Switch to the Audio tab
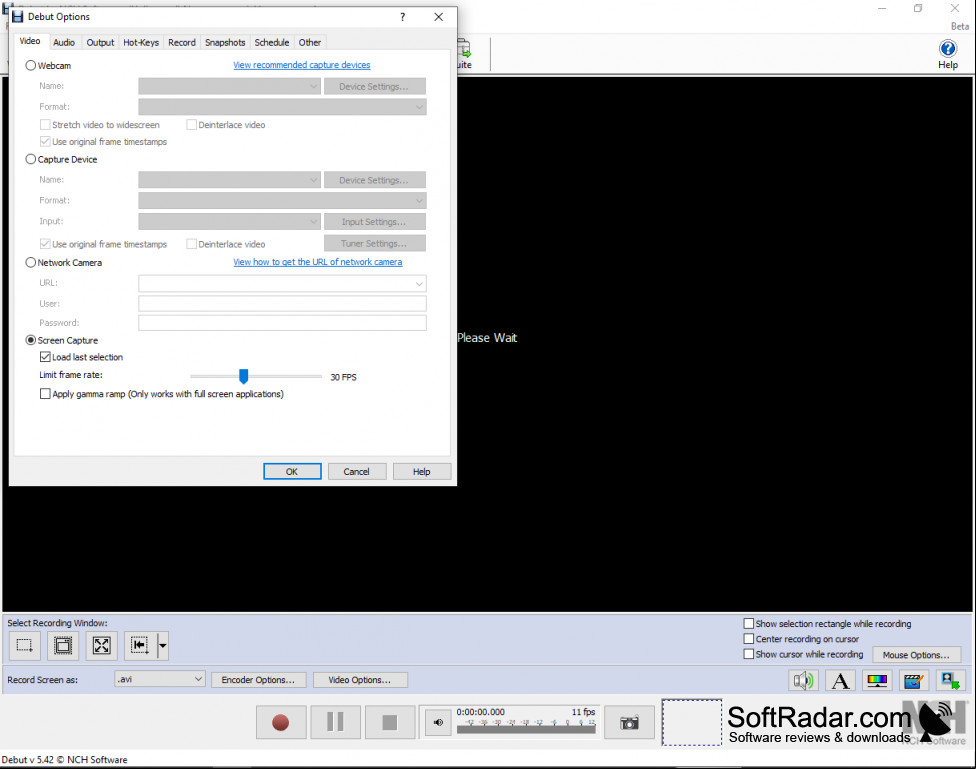This screenshot has width=976, height=769. point(63,42)
